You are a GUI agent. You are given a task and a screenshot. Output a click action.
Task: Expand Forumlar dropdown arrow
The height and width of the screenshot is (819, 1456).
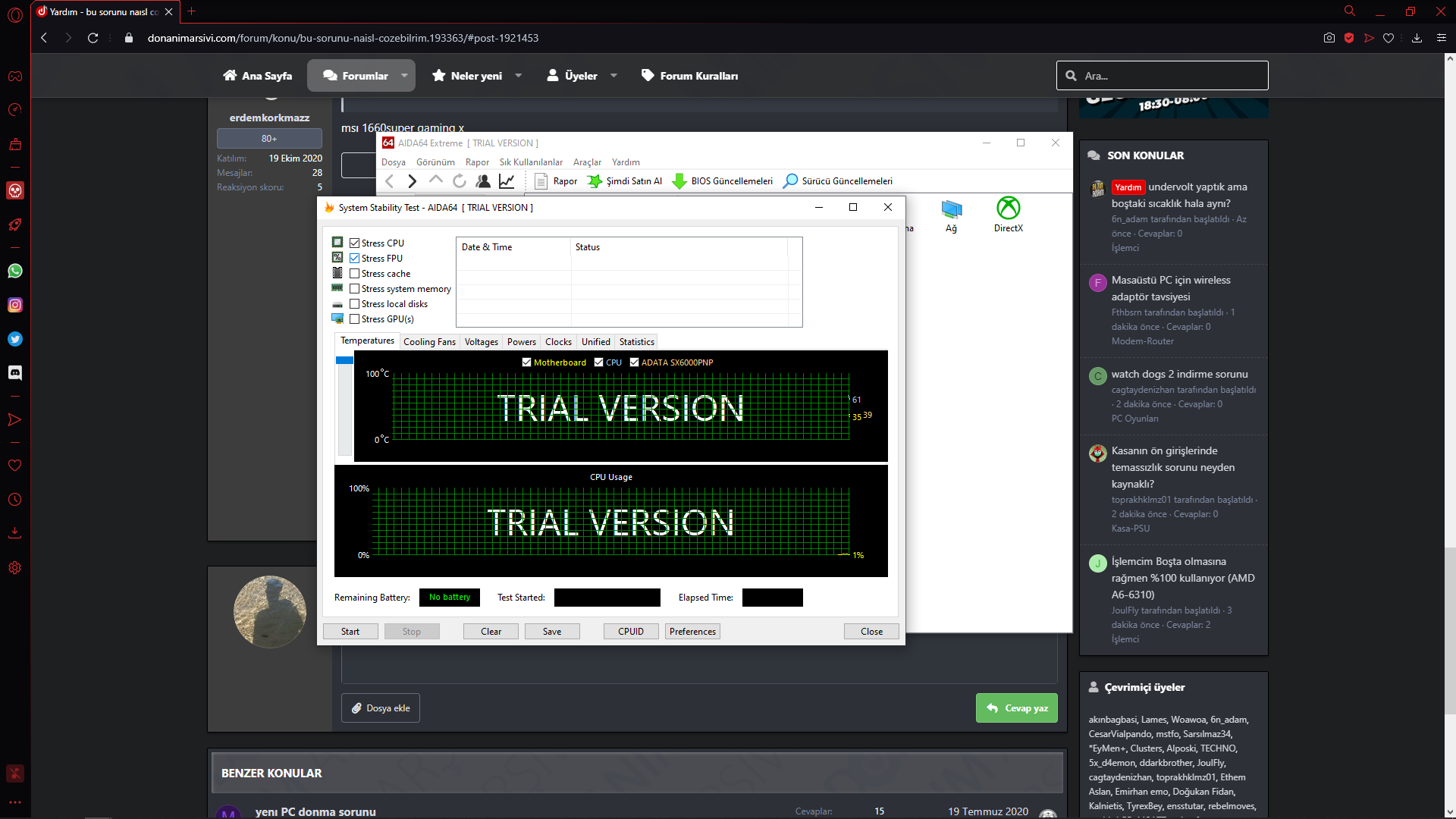click(404, 76)
